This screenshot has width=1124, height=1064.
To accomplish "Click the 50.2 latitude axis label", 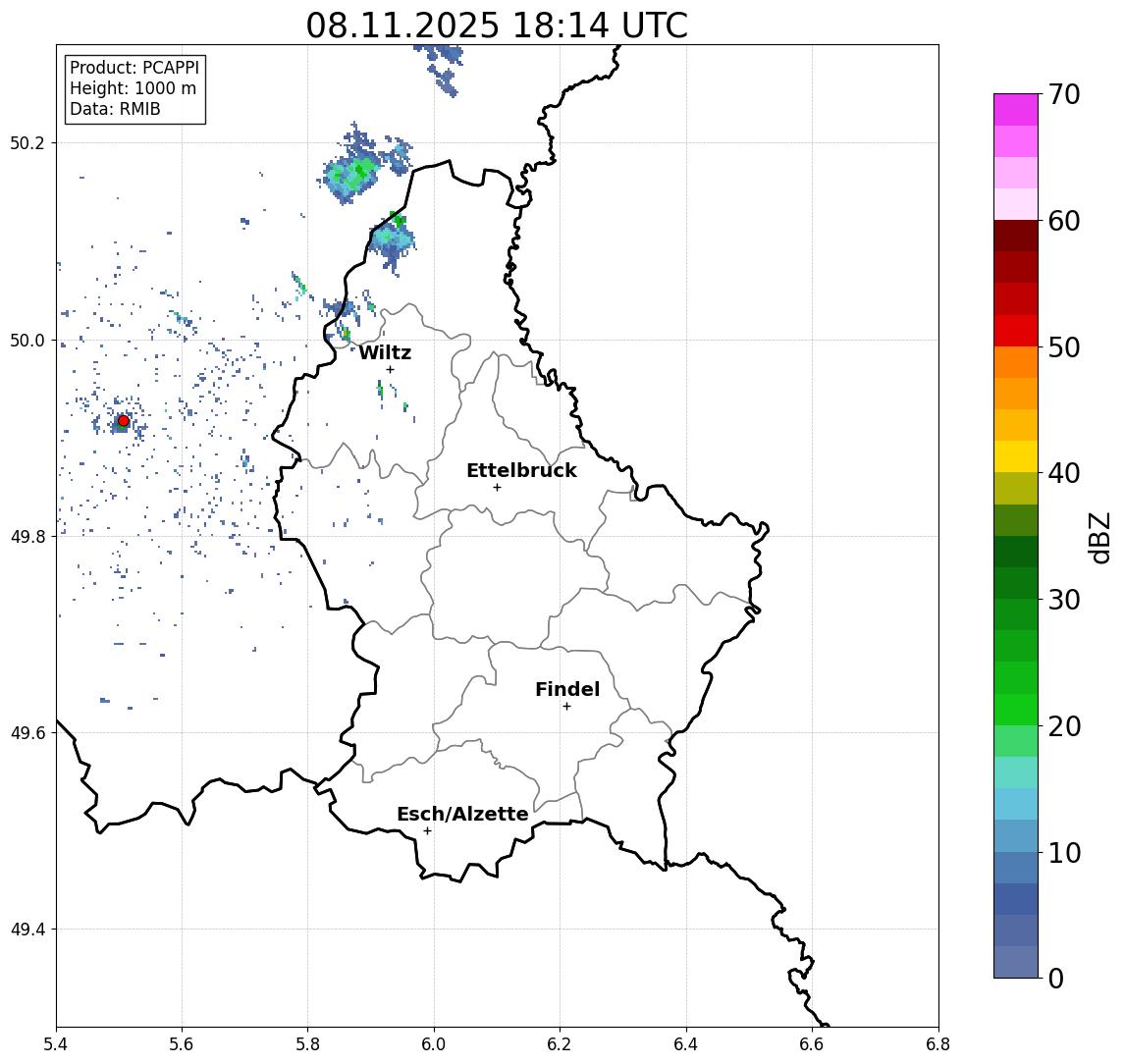I will 27,142.
